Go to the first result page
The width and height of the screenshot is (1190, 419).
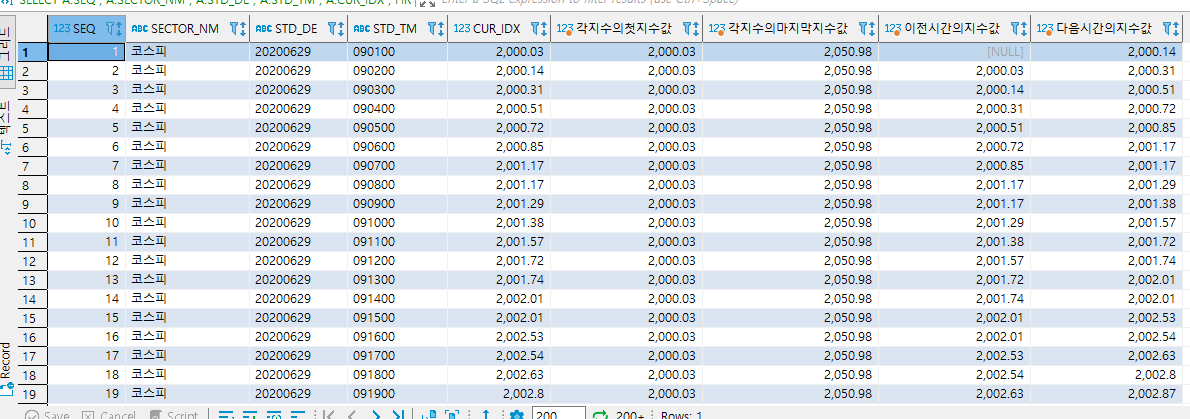click(x=328, y=415)
